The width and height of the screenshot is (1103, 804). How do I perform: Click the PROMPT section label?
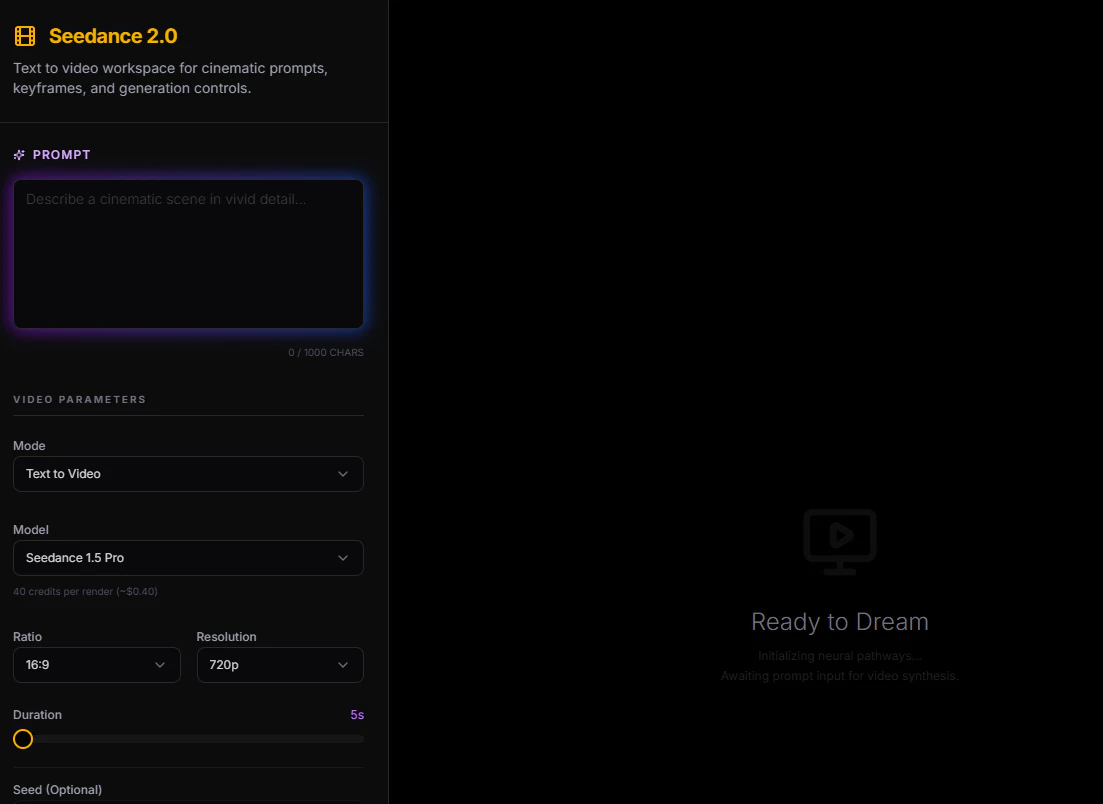click(x=60, y=154)
